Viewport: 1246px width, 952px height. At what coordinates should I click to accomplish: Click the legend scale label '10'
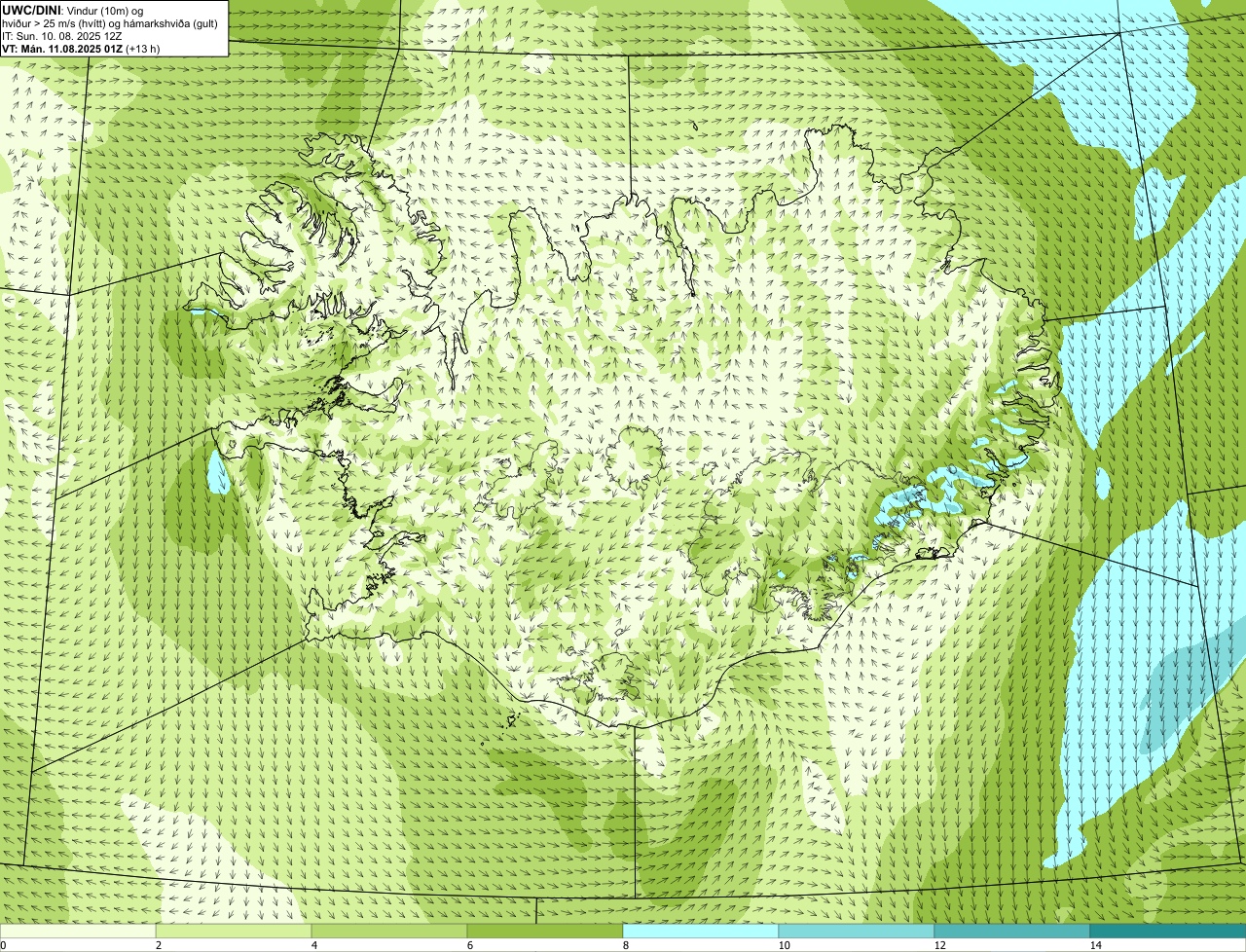coord(785,945)
